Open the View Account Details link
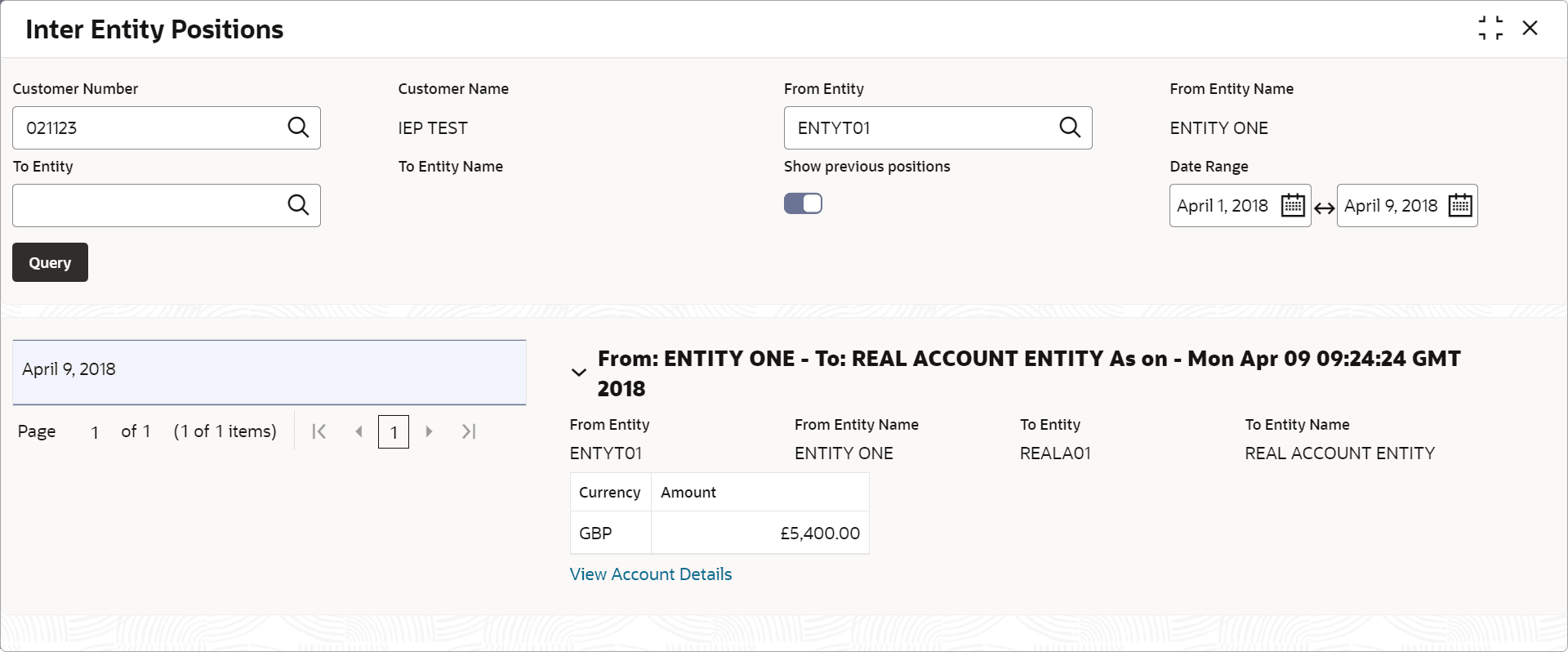The height and width of the screenshot is (652, 1568). click(650, 574)
